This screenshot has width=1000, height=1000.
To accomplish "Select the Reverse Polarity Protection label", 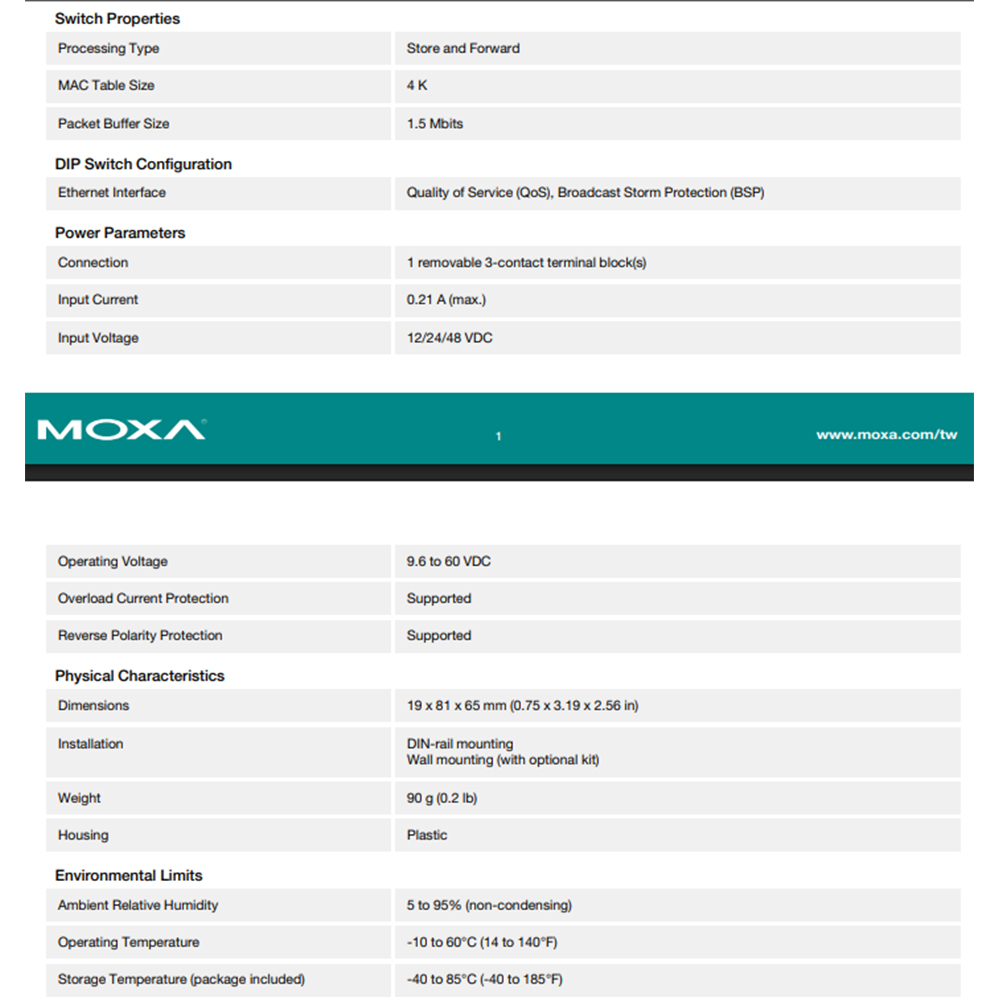I will 140,635.
